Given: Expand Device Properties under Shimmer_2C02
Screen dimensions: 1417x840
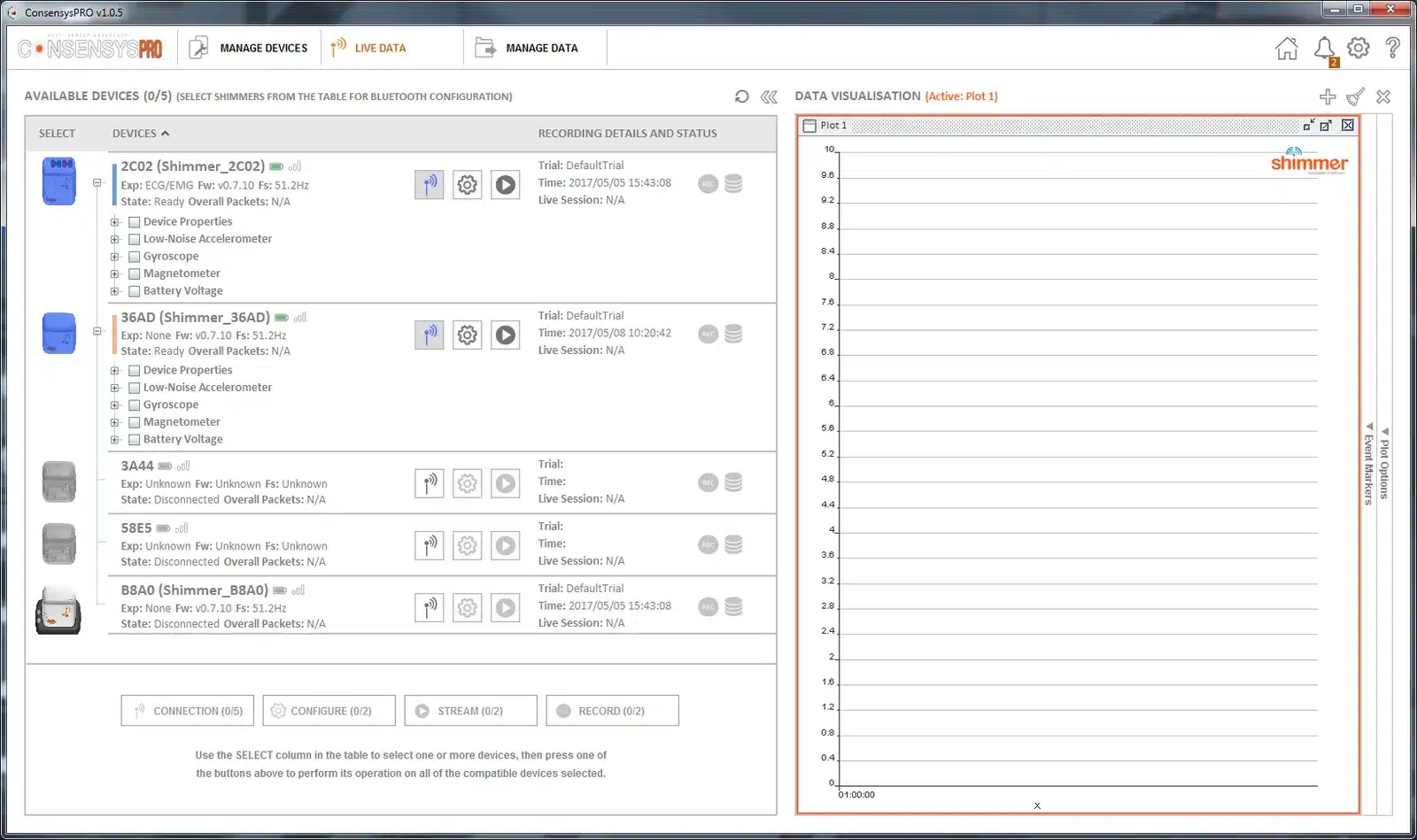Looking at the screenshot, I should pos(115,222).
